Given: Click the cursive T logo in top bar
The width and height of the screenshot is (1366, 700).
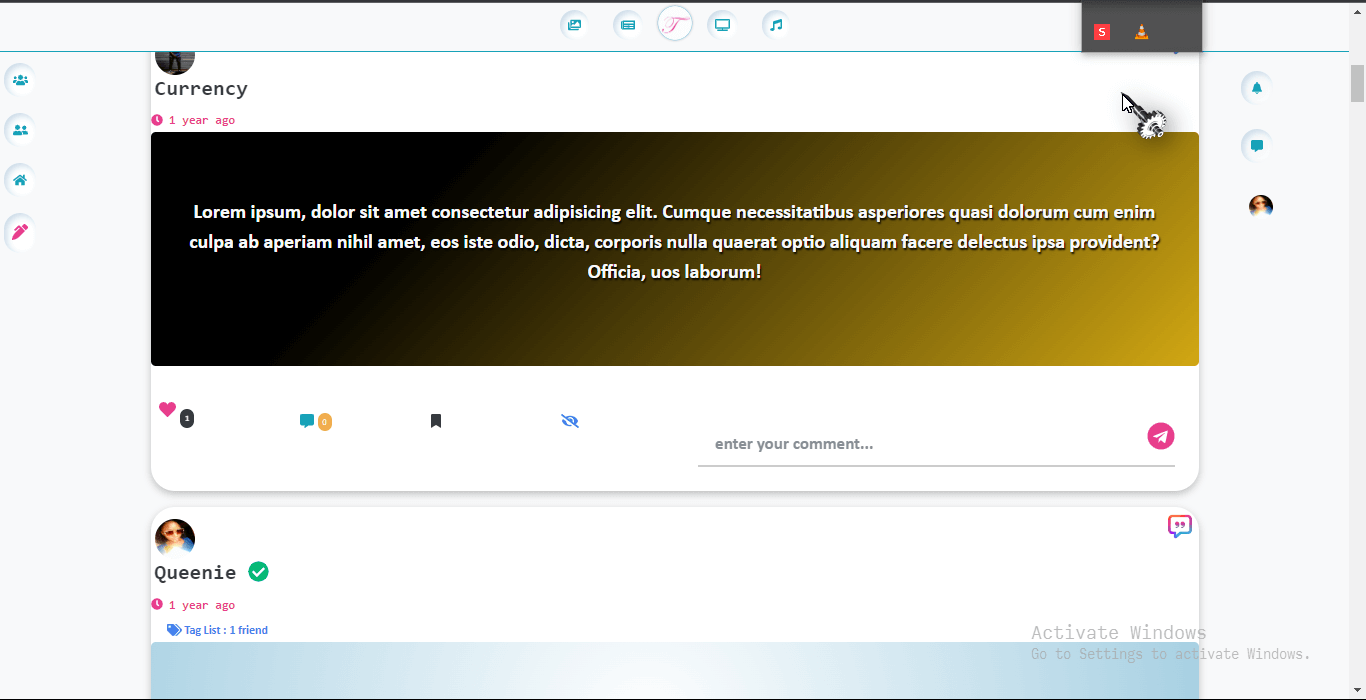Looking at the screenshot, I should pyautogui.click(x=675, y=24).
